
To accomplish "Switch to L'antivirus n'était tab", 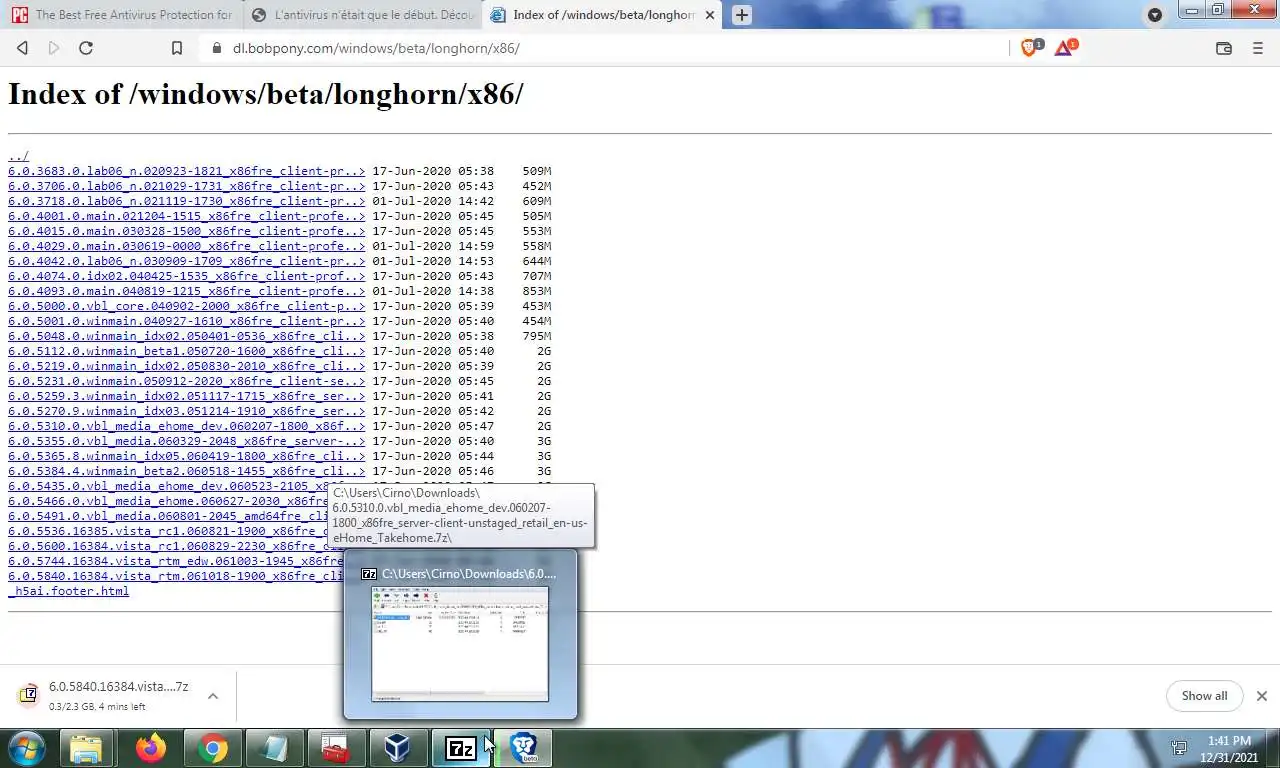I will click(x=364, y=15).
